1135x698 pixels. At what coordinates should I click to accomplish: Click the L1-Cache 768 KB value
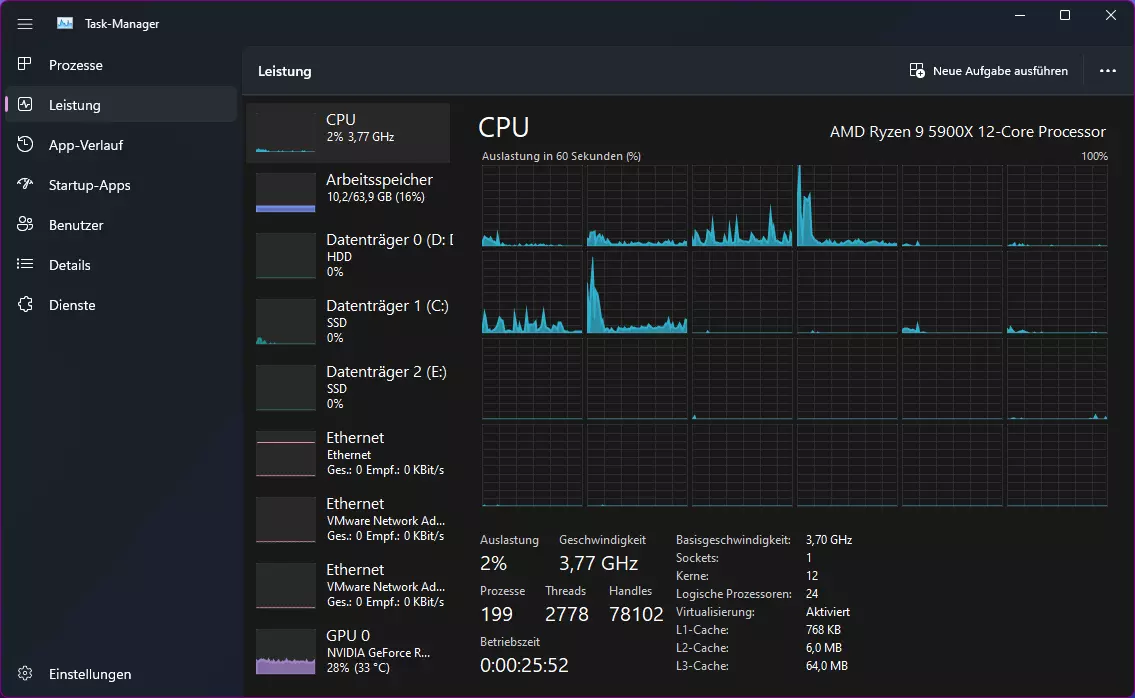pos(822,630)
